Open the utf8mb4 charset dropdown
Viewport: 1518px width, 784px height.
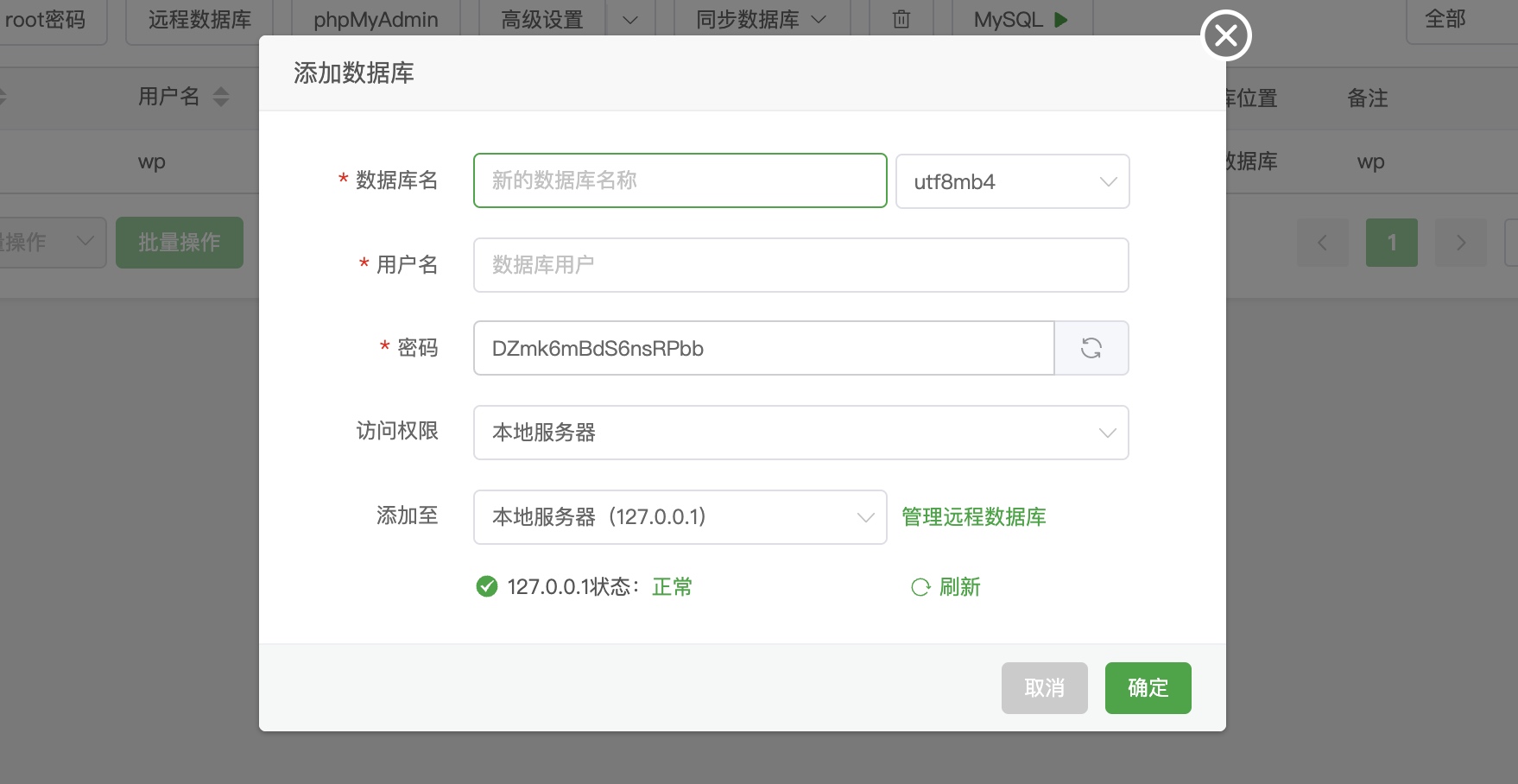[x=1013, y=181]
